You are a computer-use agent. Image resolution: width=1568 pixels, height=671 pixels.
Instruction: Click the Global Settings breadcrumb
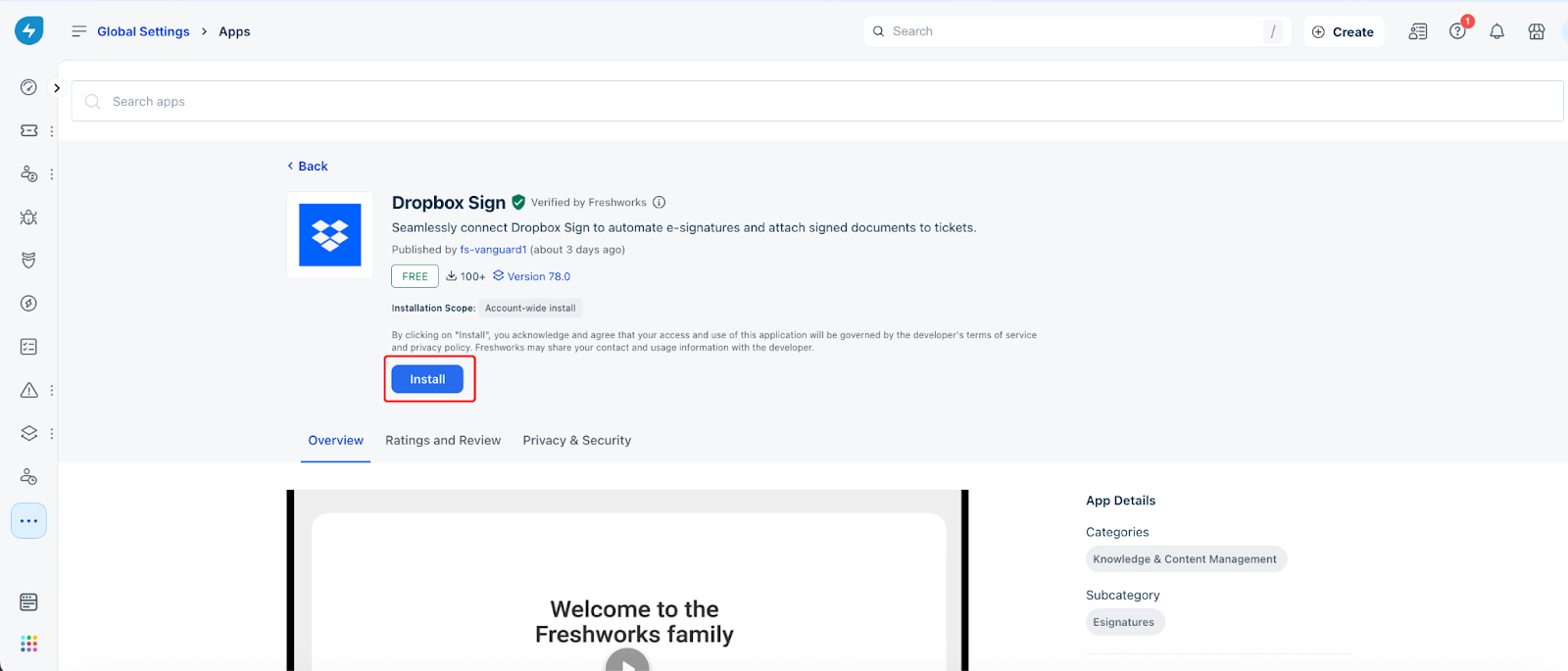pos(143,31)
